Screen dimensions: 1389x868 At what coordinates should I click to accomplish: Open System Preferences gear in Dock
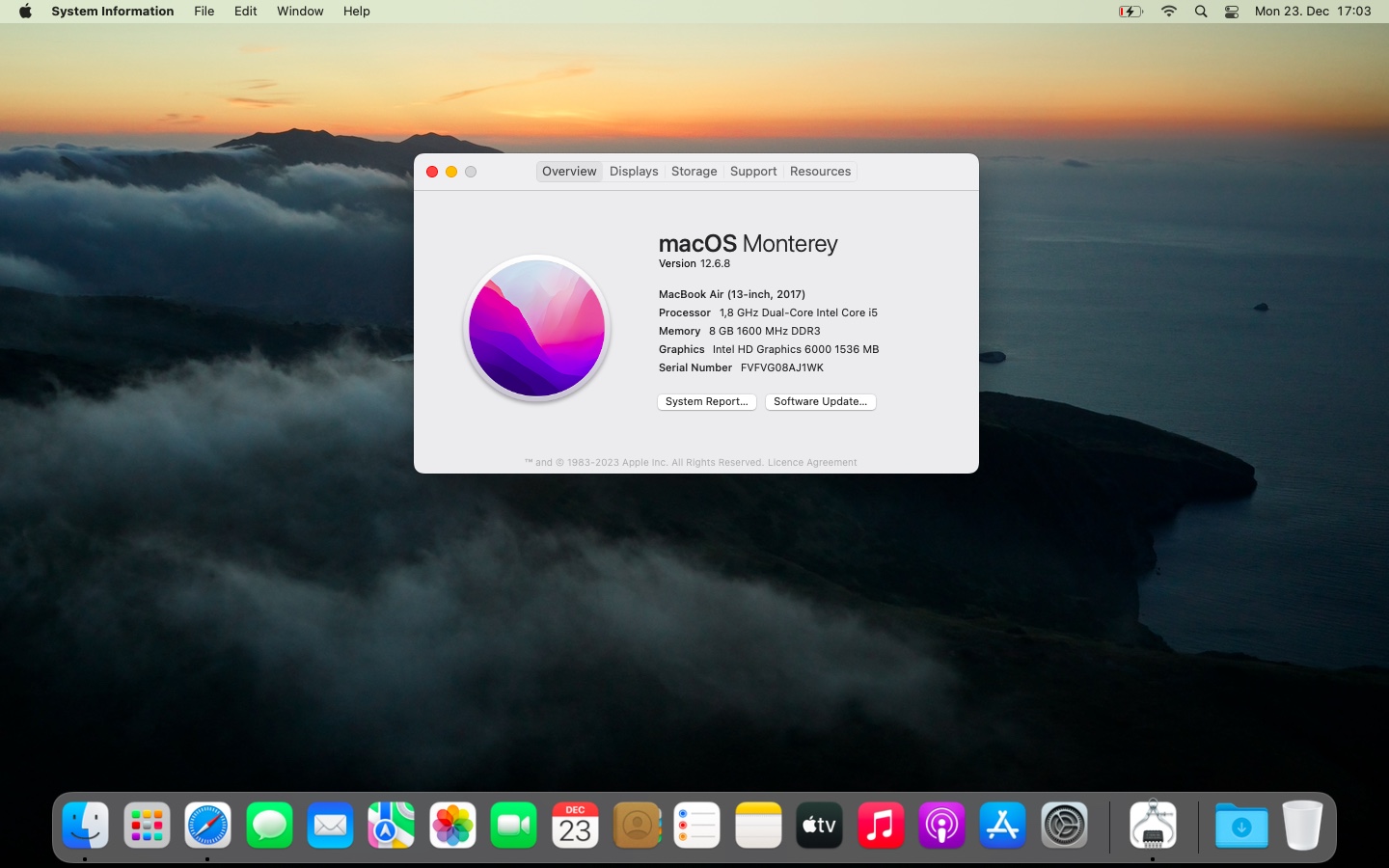point(1065,826)
